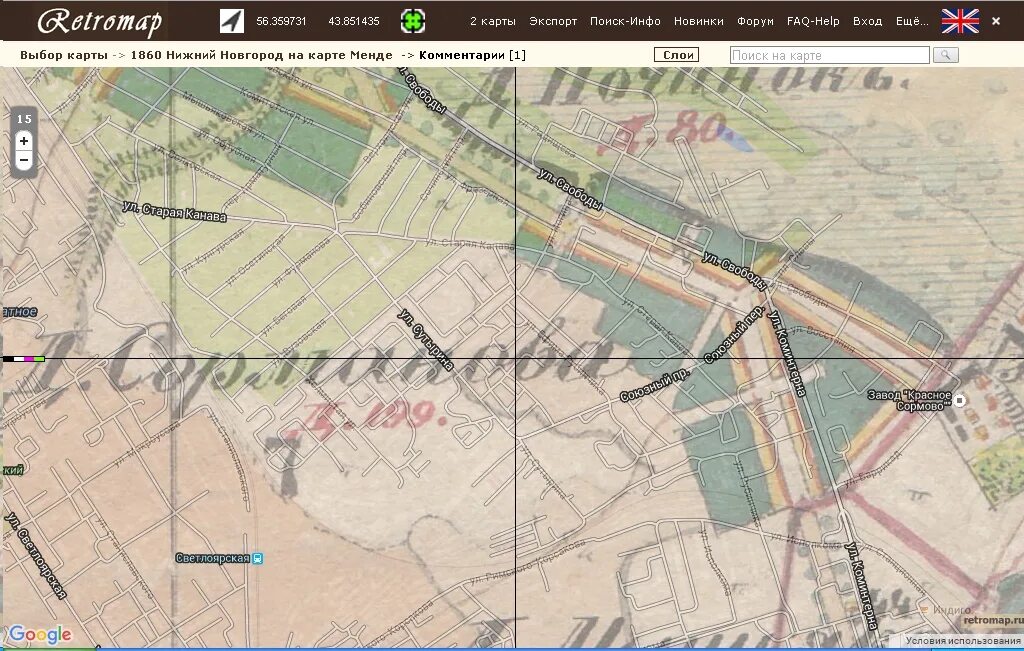Click the 'Союзный пр.' street label

pos(654,387)
